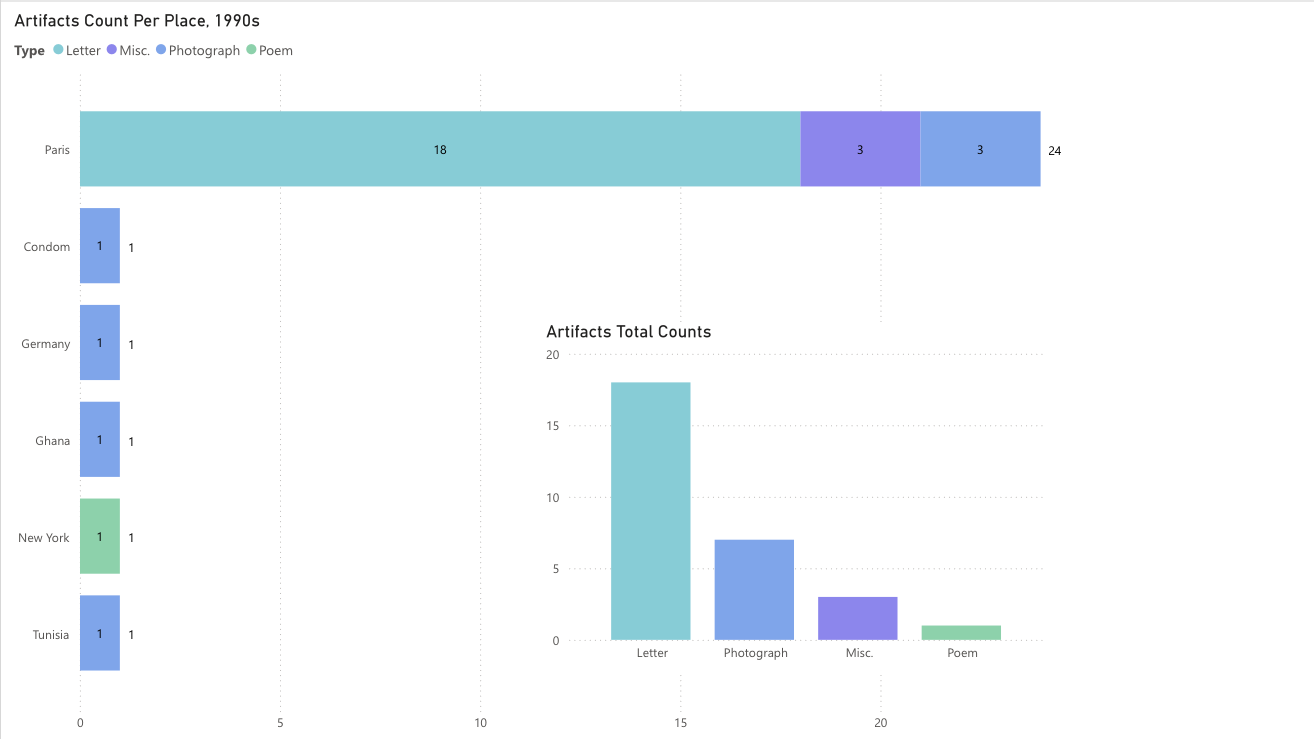Viewport: 1314px width, 739px height.
Task: Click the Paris Photograph segment
Action: pos(980,149)
